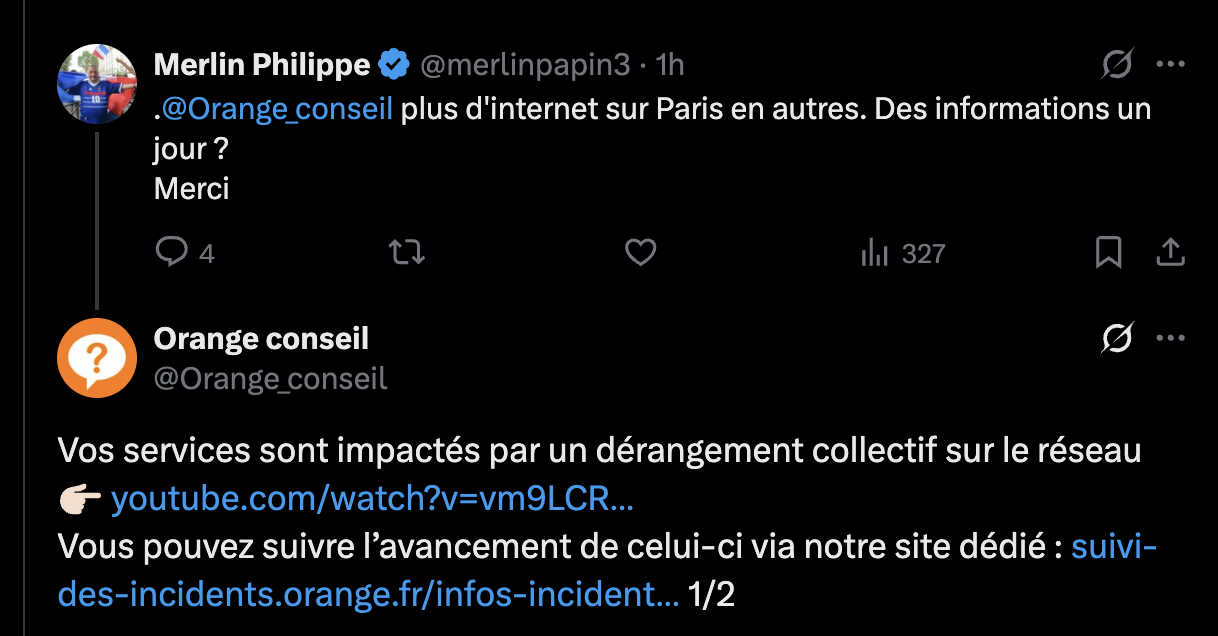Open more options for Merlin Philippe's tweet
The image size is (1218, 636).
(1170, 65)
